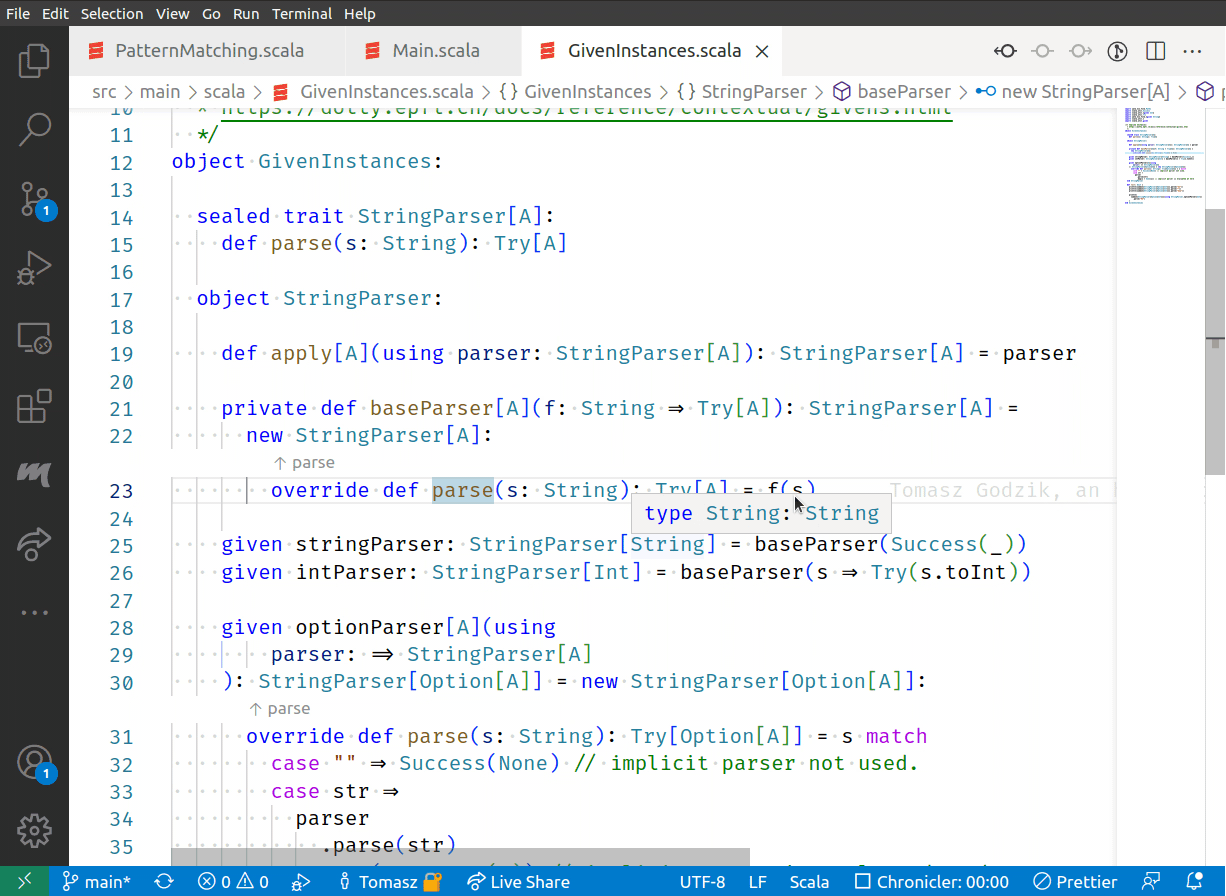Open the Accounts menu icon

coord(34,763)
